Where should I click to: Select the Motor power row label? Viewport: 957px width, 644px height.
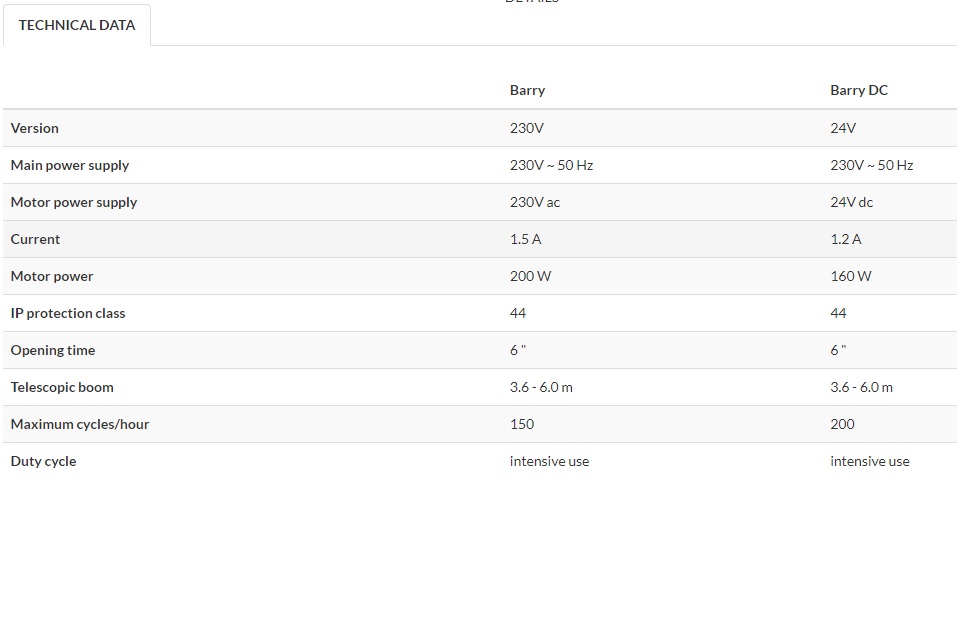[52, 276]
